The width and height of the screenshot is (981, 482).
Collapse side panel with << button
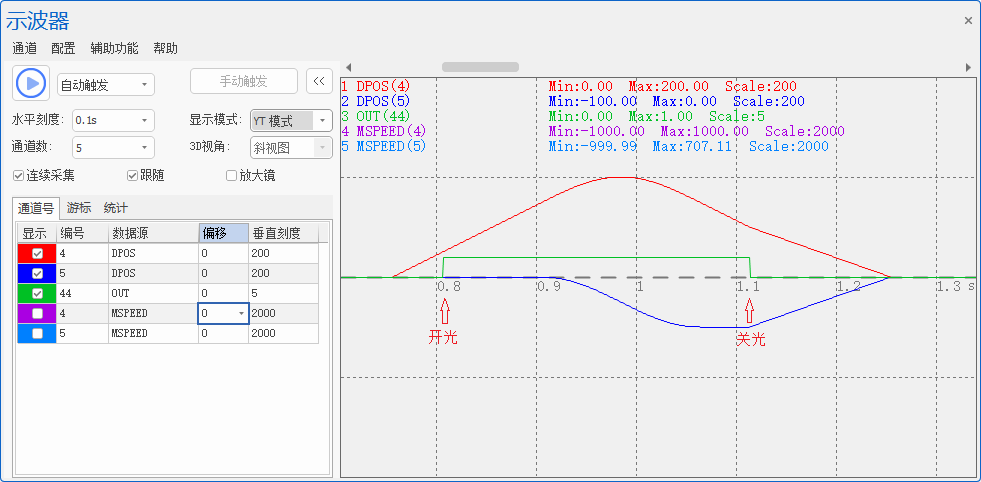click(319, 81)
